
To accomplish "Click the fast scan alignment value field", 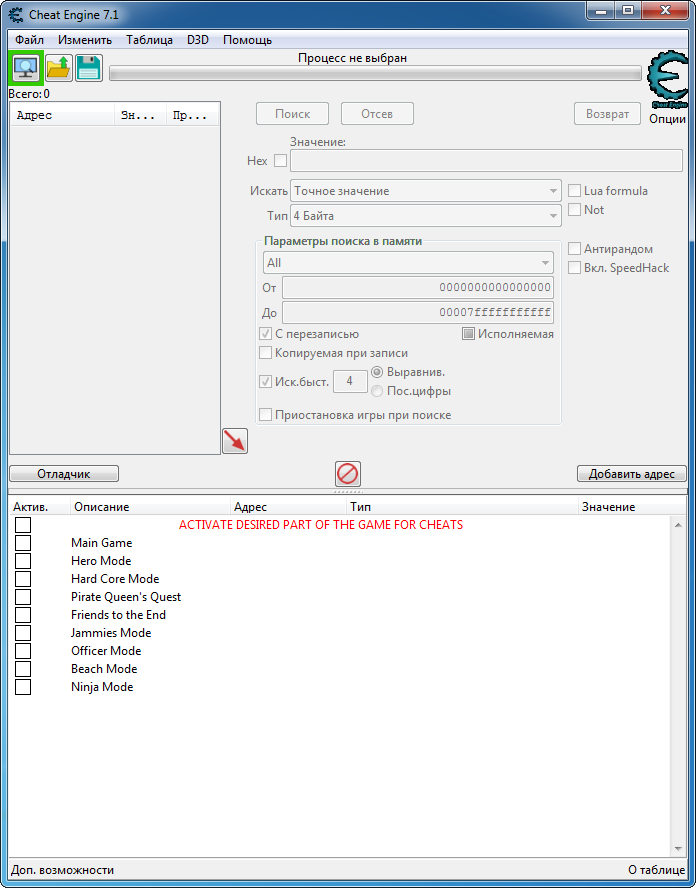I will (x=350, y=382).
